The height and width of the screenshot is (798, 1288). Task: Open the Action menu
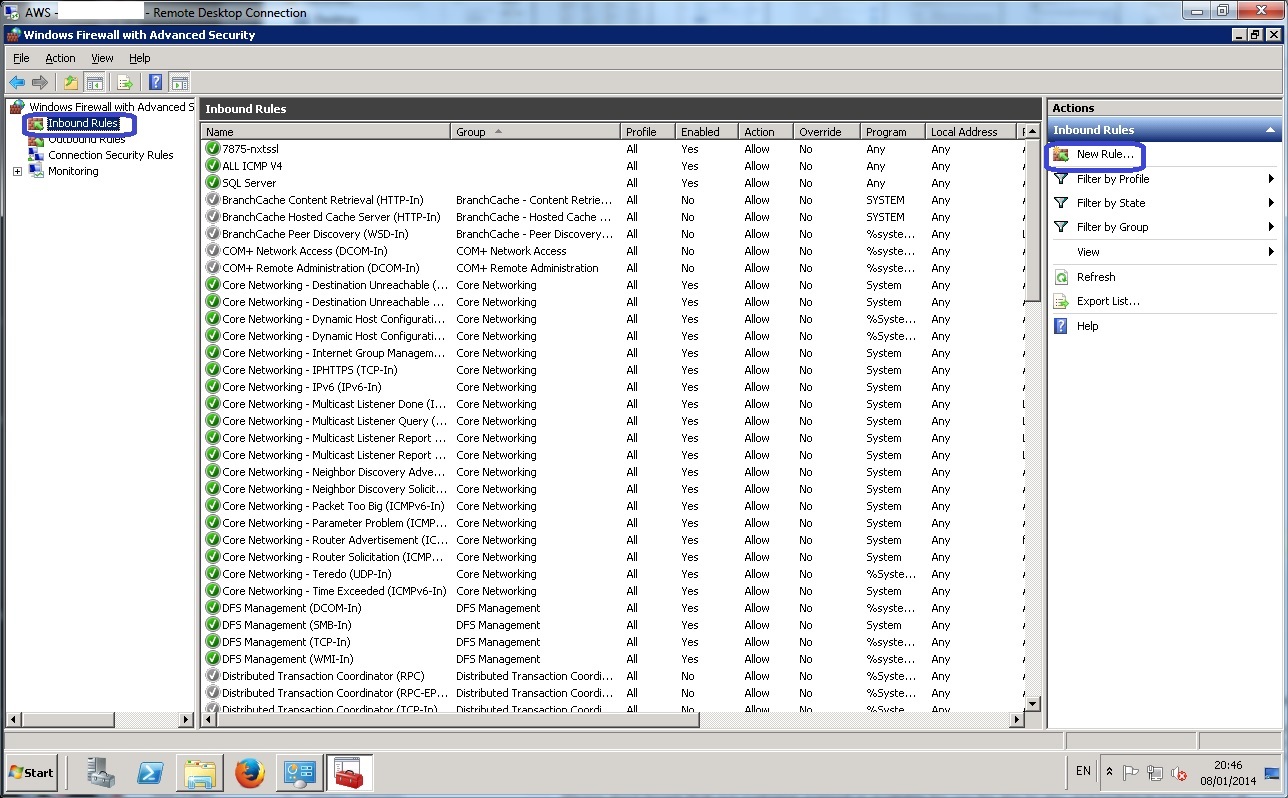pos(60,58)
